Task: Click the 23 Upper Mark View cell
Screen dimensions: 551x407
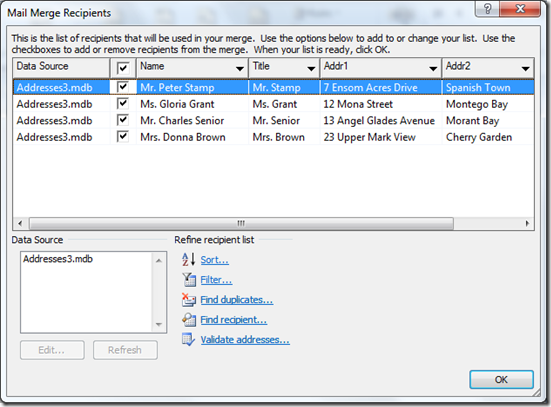Action: click(381, 137)
